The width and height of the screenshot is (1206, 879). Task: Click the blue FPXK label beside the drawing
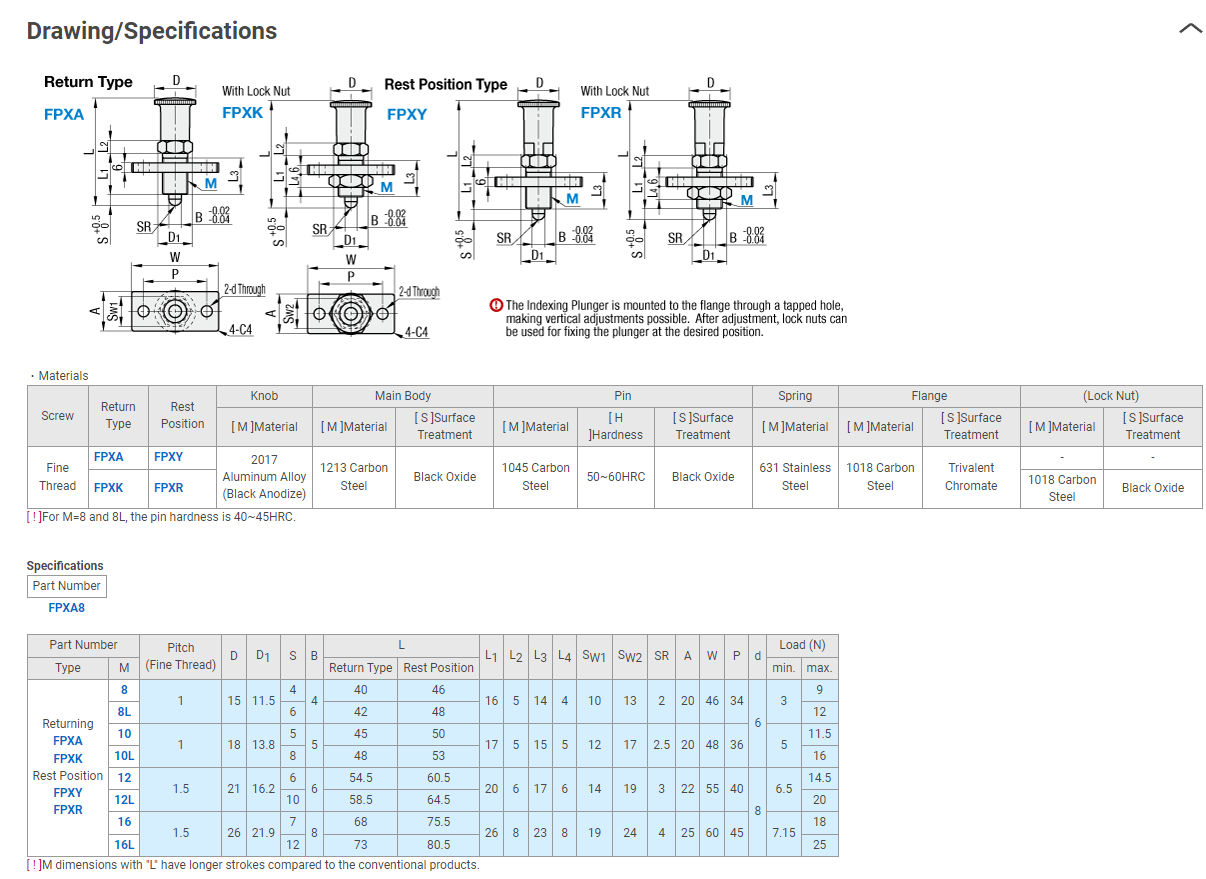click(242, 113)
